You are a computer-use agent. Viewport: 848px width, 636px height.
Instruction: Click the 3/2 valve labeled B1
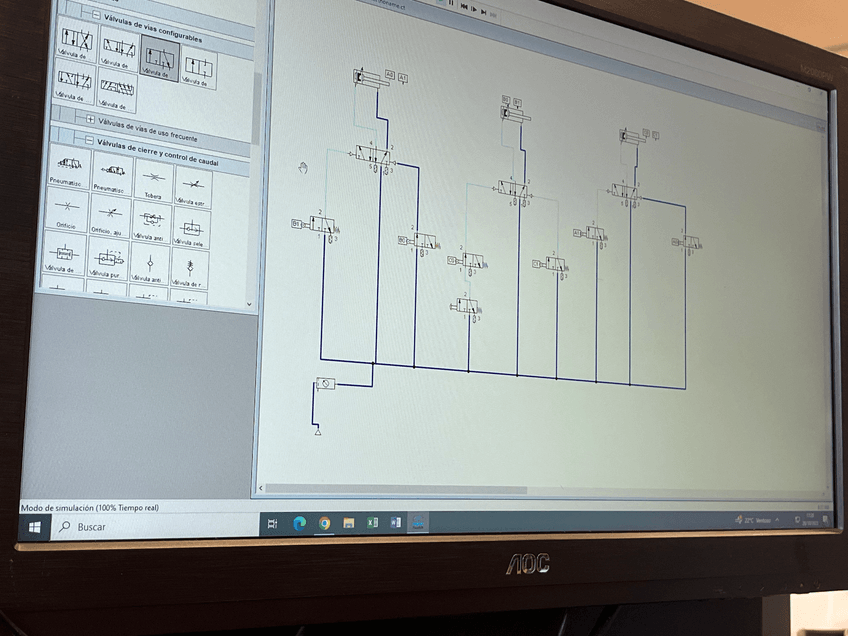tap(317, 224)
